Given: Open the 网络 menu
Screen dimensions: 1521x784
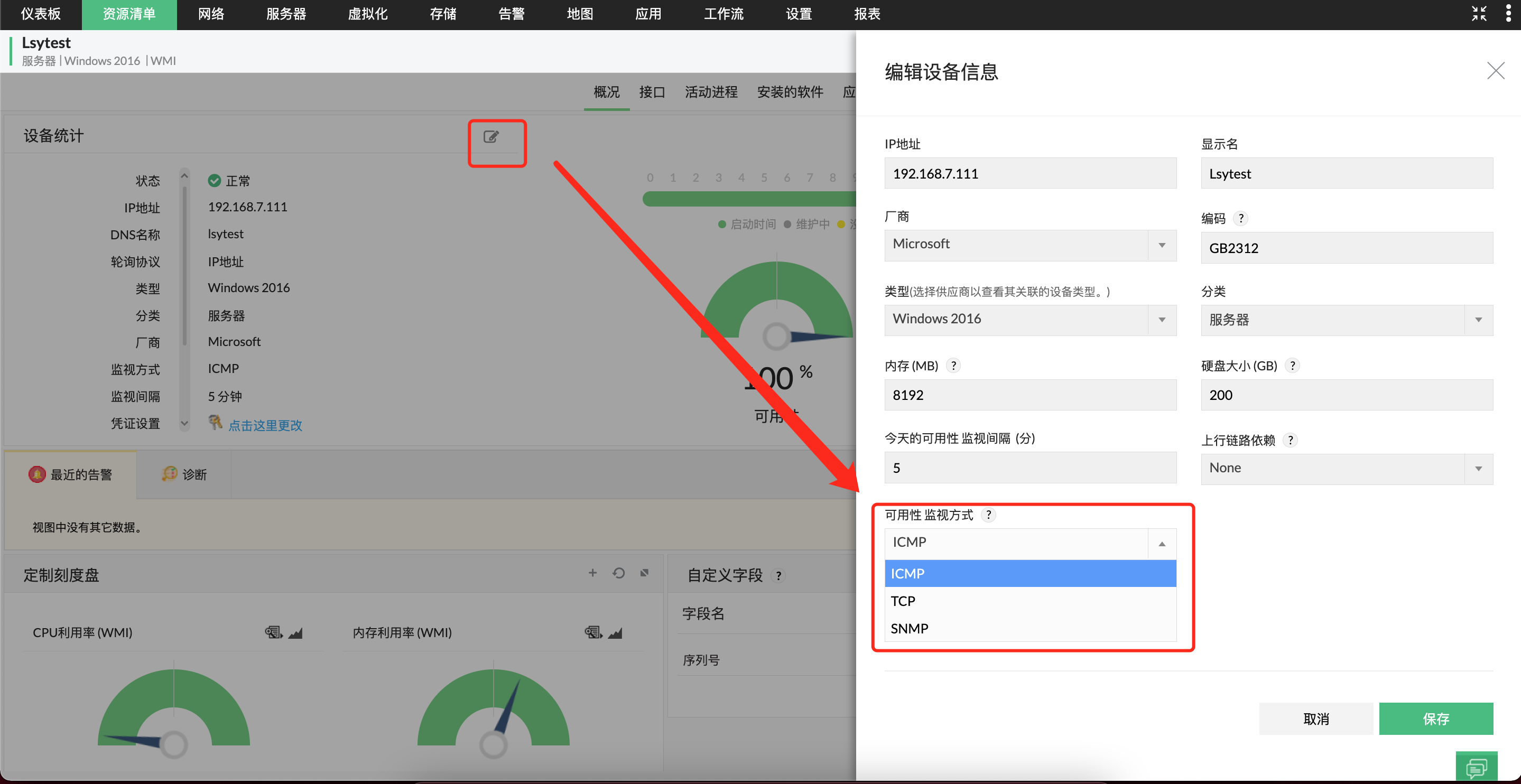Looking at the screenshot, I should click(x=211, y=14).
